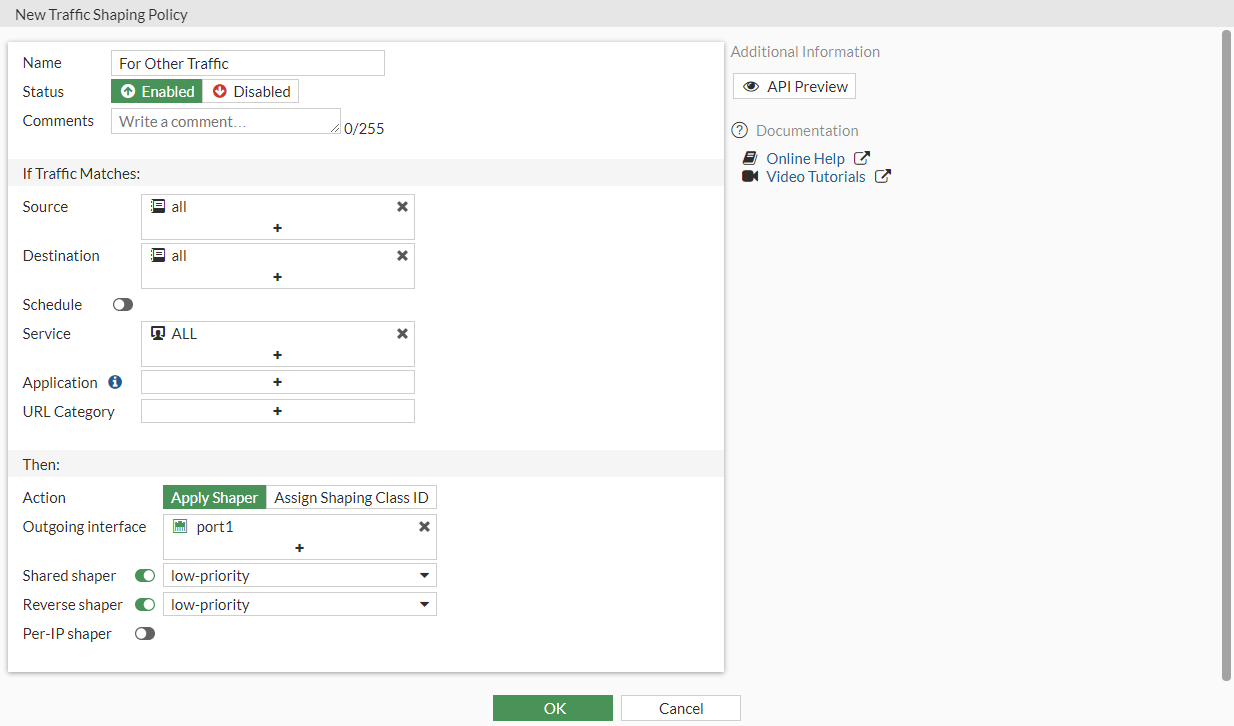Image resolution: width=1234 pixels, height=726 pixels.
Task: Add a URL Category entry
Action: click(277, 410)
